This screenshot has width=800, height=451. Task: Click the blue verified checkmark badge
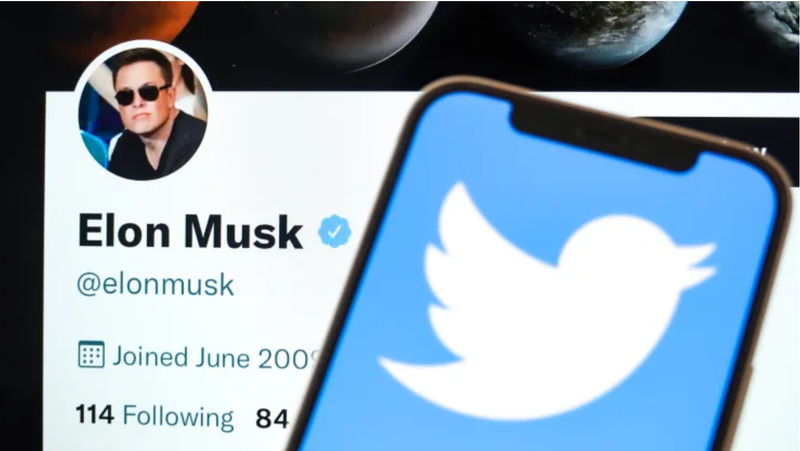coord(335,231)
